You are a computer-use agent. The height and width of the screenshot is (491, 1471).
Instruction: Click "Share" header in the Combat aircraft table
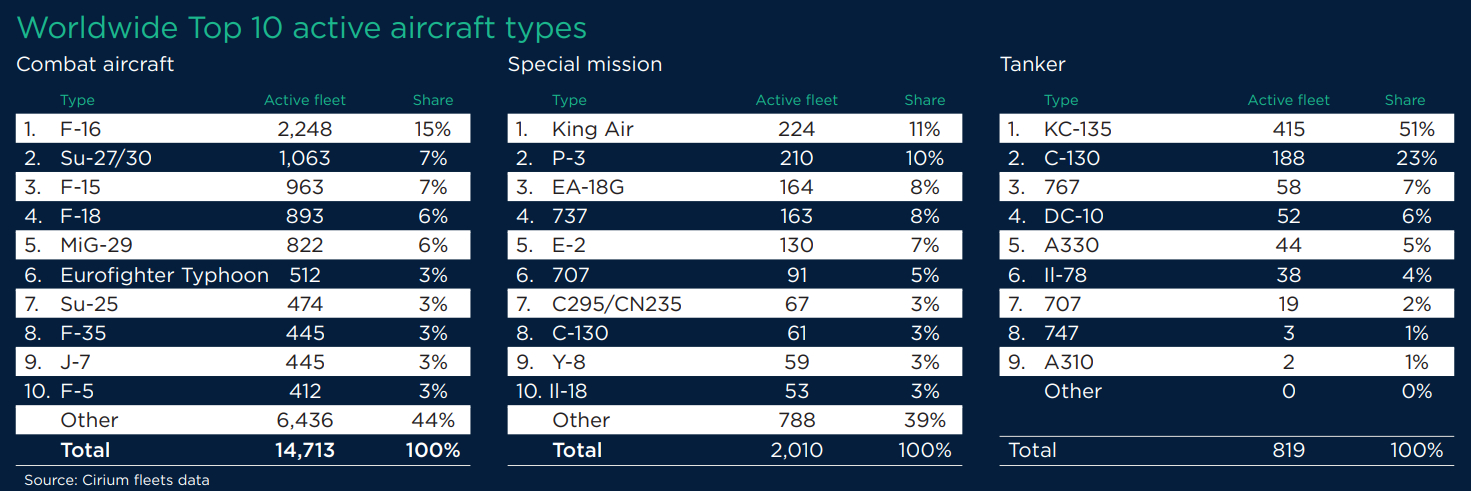click(x=433, y=100)
